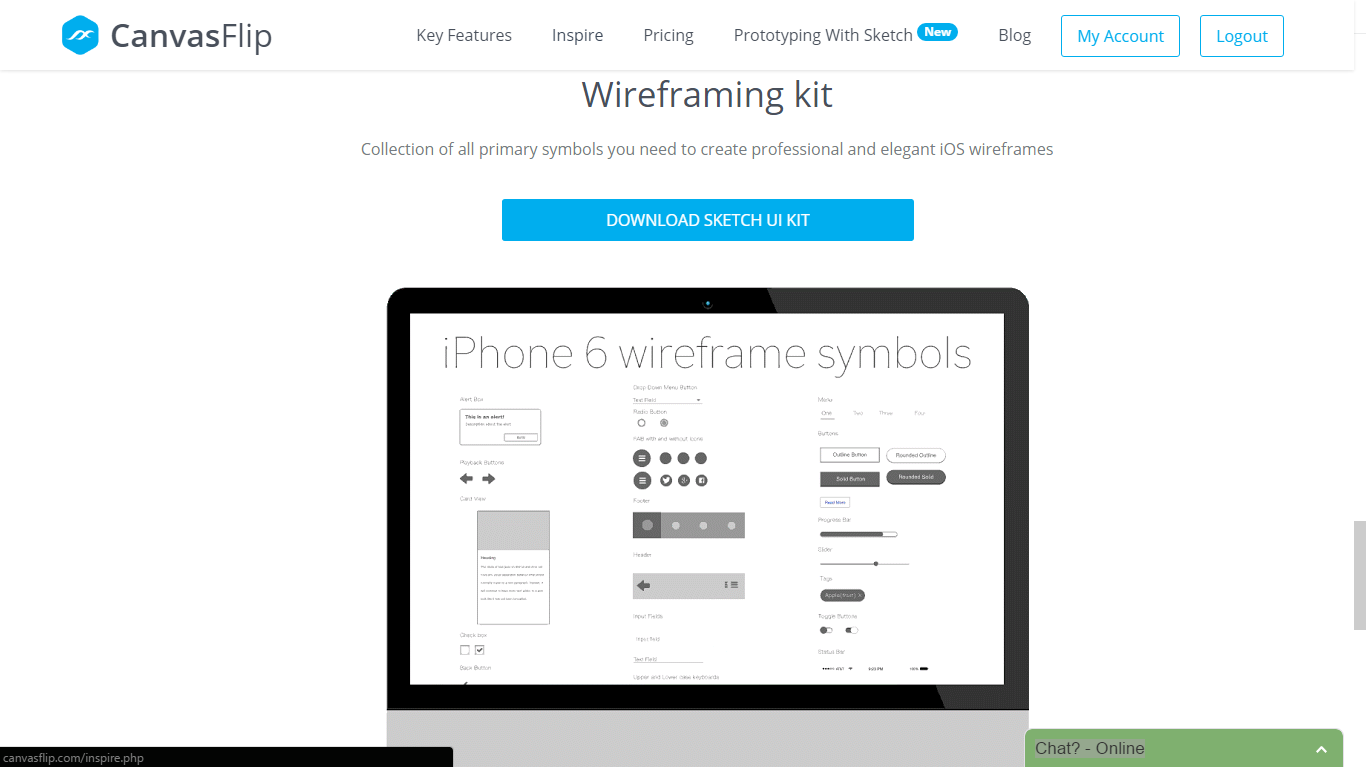The image size is (1366, 767).
Task: Click the Logout button
Action: click(x=1242, y=36)
